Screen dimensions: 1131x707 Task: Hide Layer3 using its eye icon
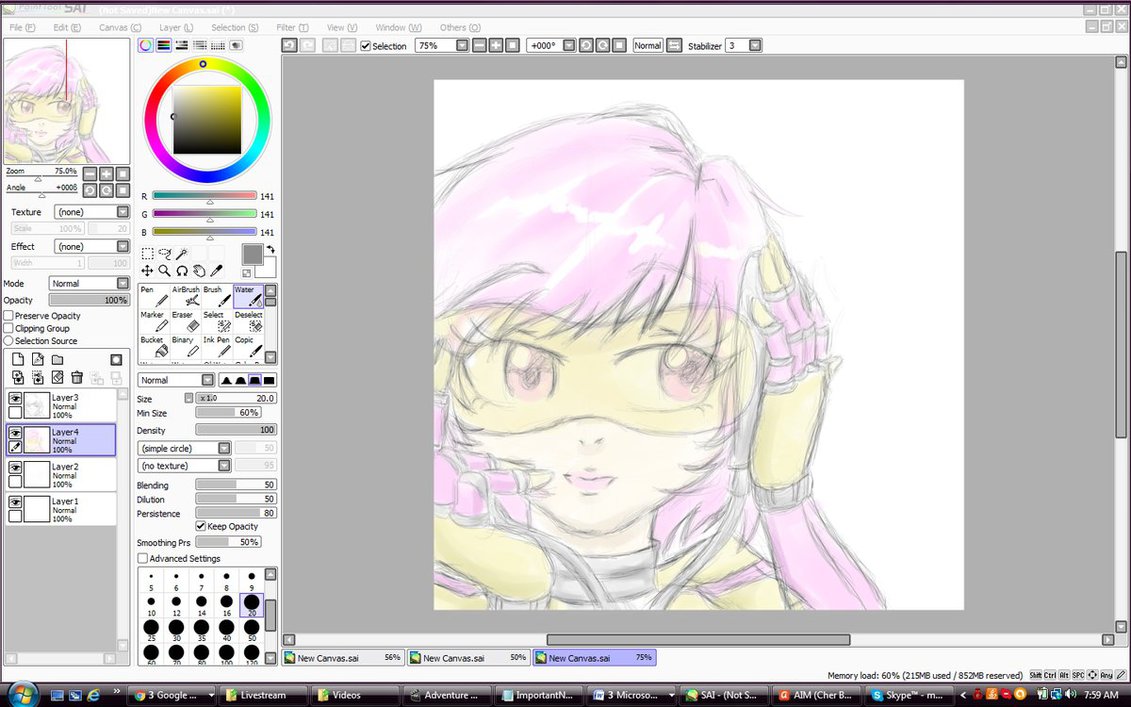(15, 398)
